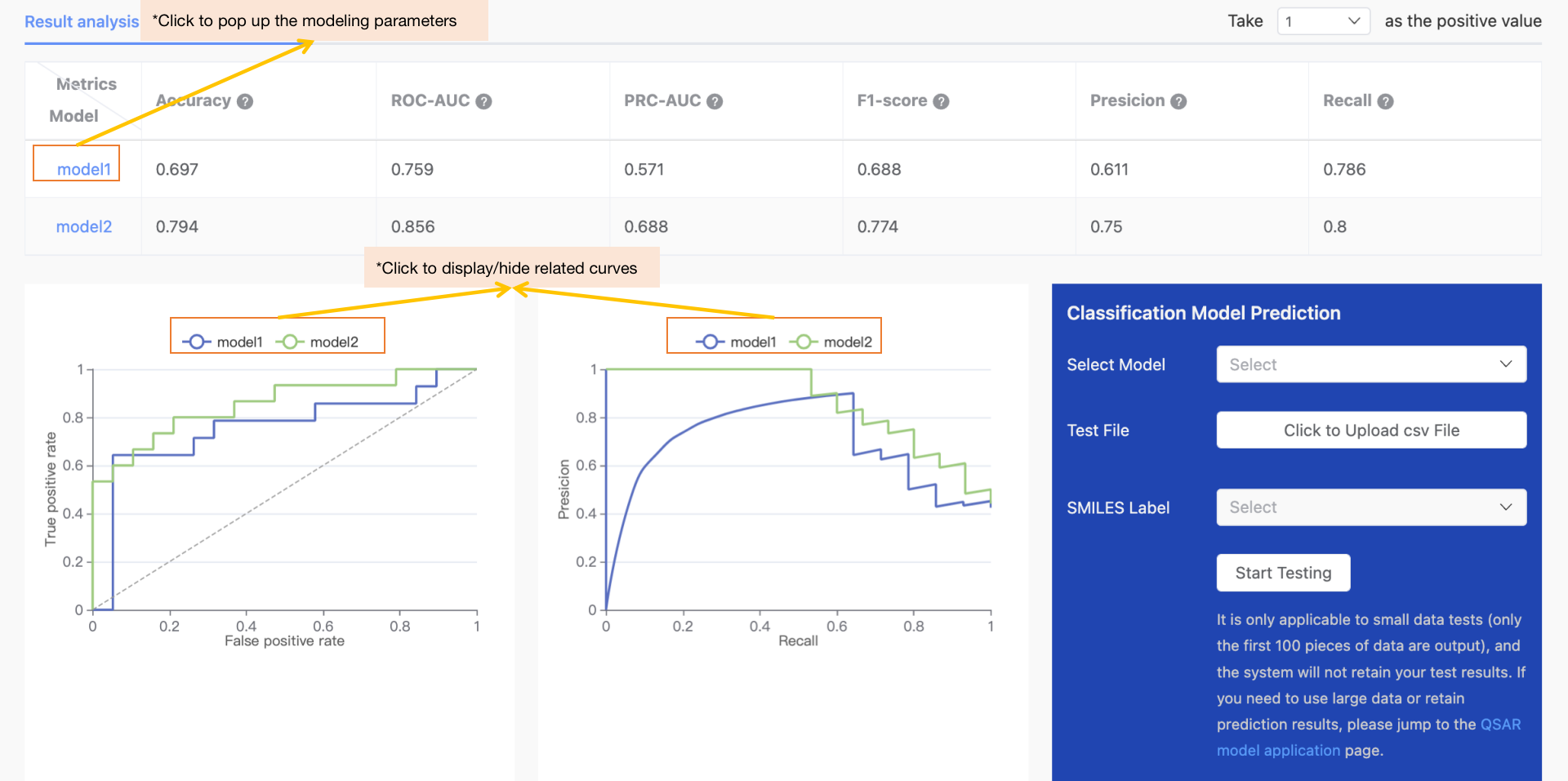The width and height of the screenshot is (1568, 781).
Task: Click the Recall help icon
Action: 1388,100
